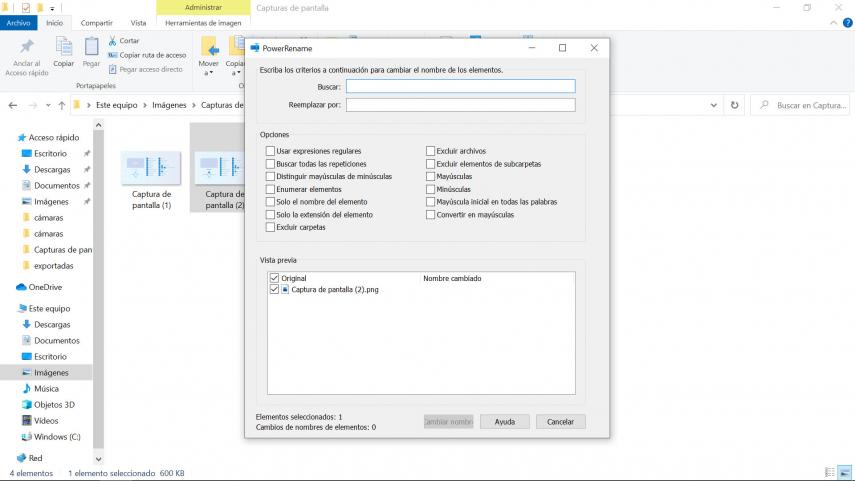
Task: Toggle Distinguir mayúsculas de minúsculas
Action: [270, 176]
